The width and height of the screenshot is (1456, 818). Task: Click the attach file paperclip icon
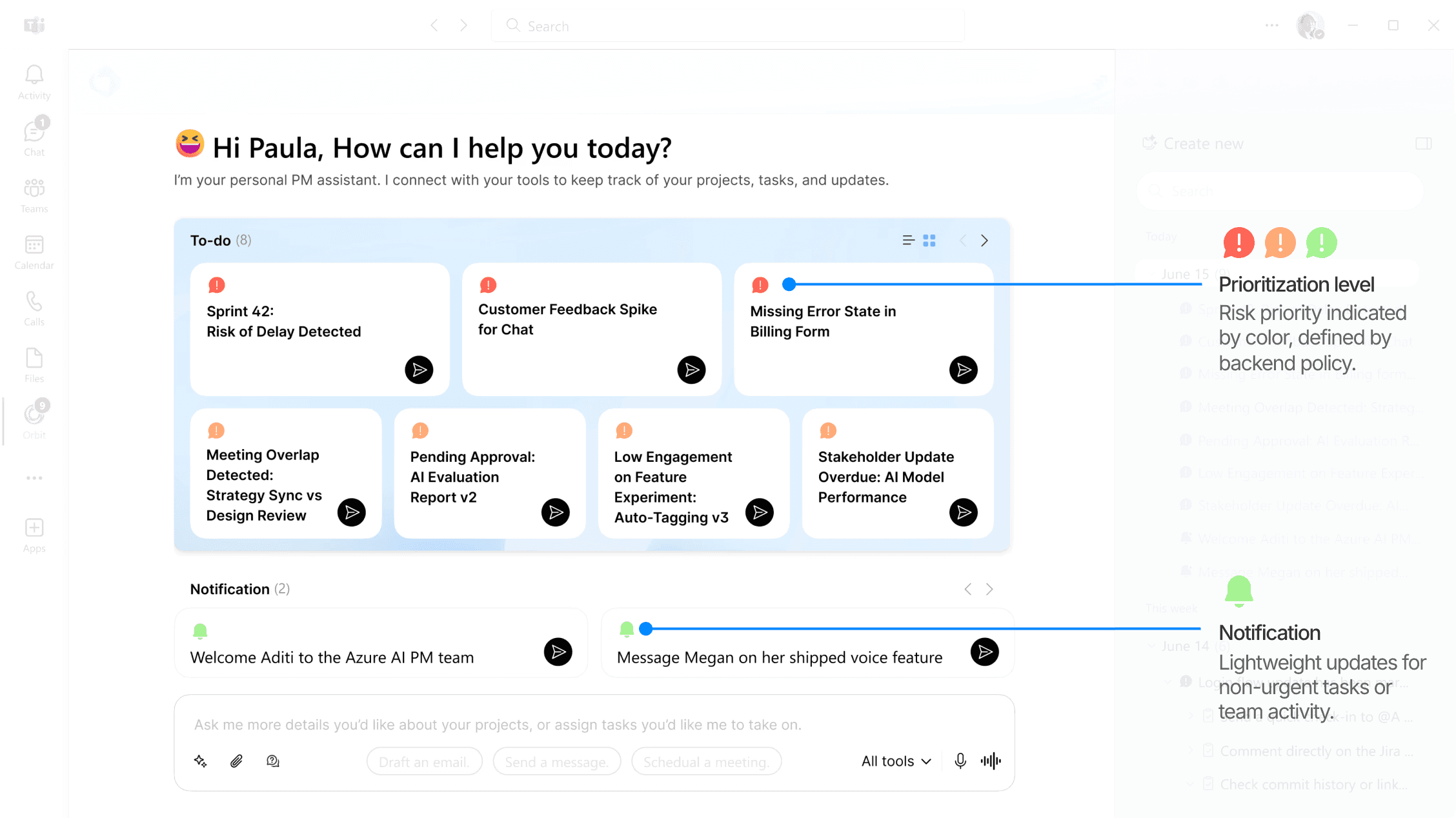click(236, 761)
